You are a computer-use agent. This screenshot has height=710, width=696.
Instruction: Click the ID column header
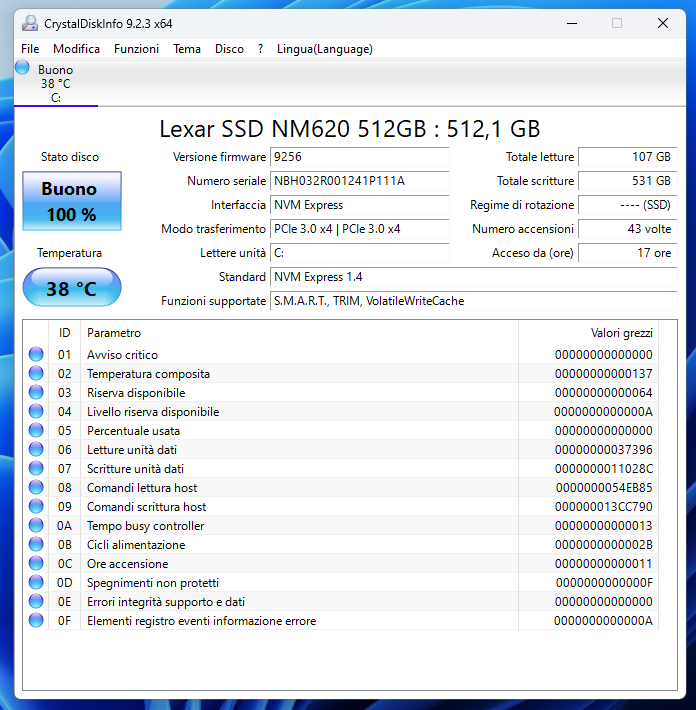pyautogui.click(x=64, y=333)
